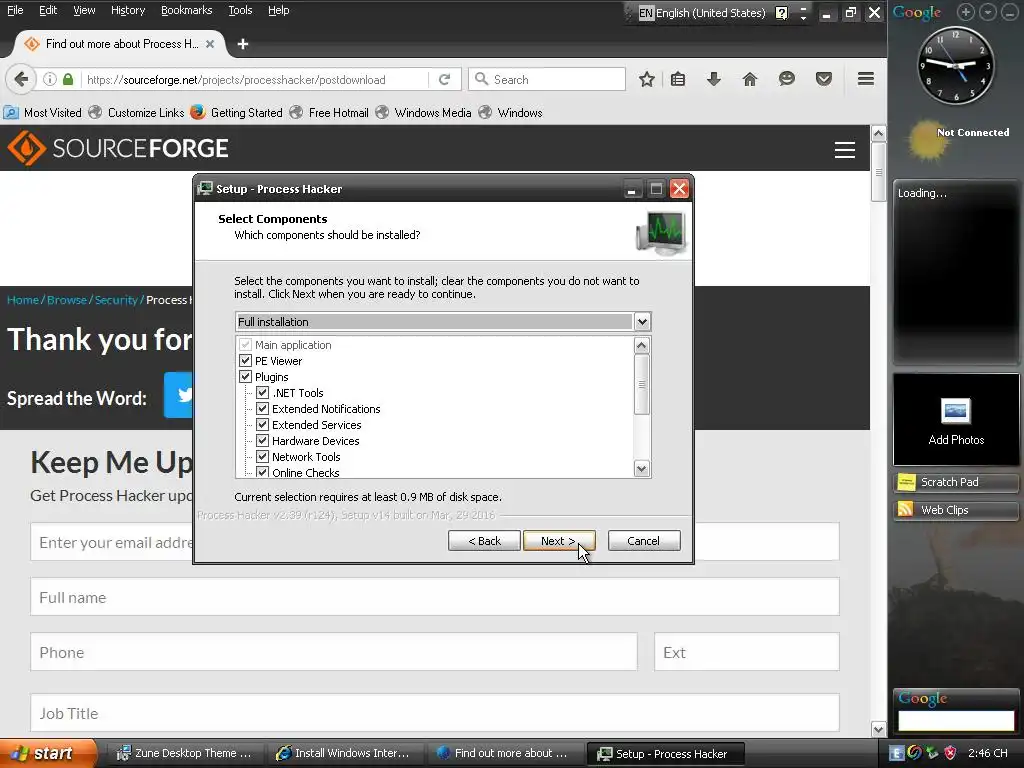Open the downloads arrow icon
The width and height of the screenshot is (1024, 768).
pos(714,80)
